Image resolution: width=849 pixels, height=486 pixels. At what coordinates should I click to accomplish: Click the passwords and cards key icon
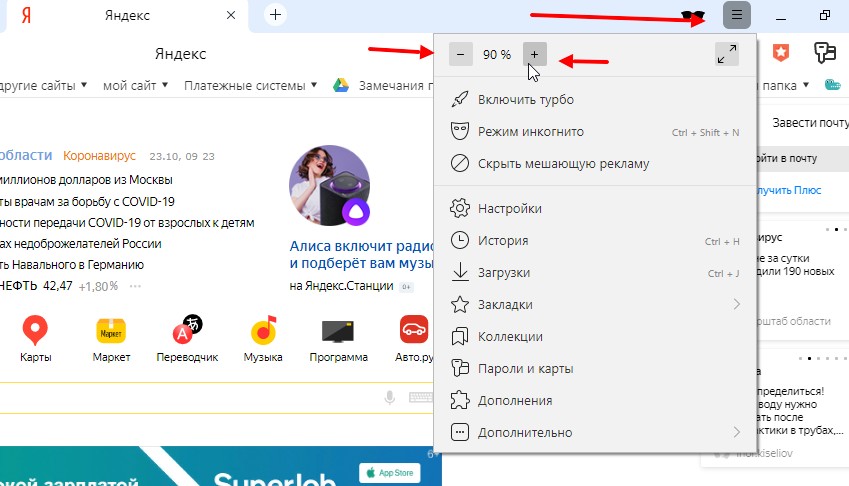460,368
